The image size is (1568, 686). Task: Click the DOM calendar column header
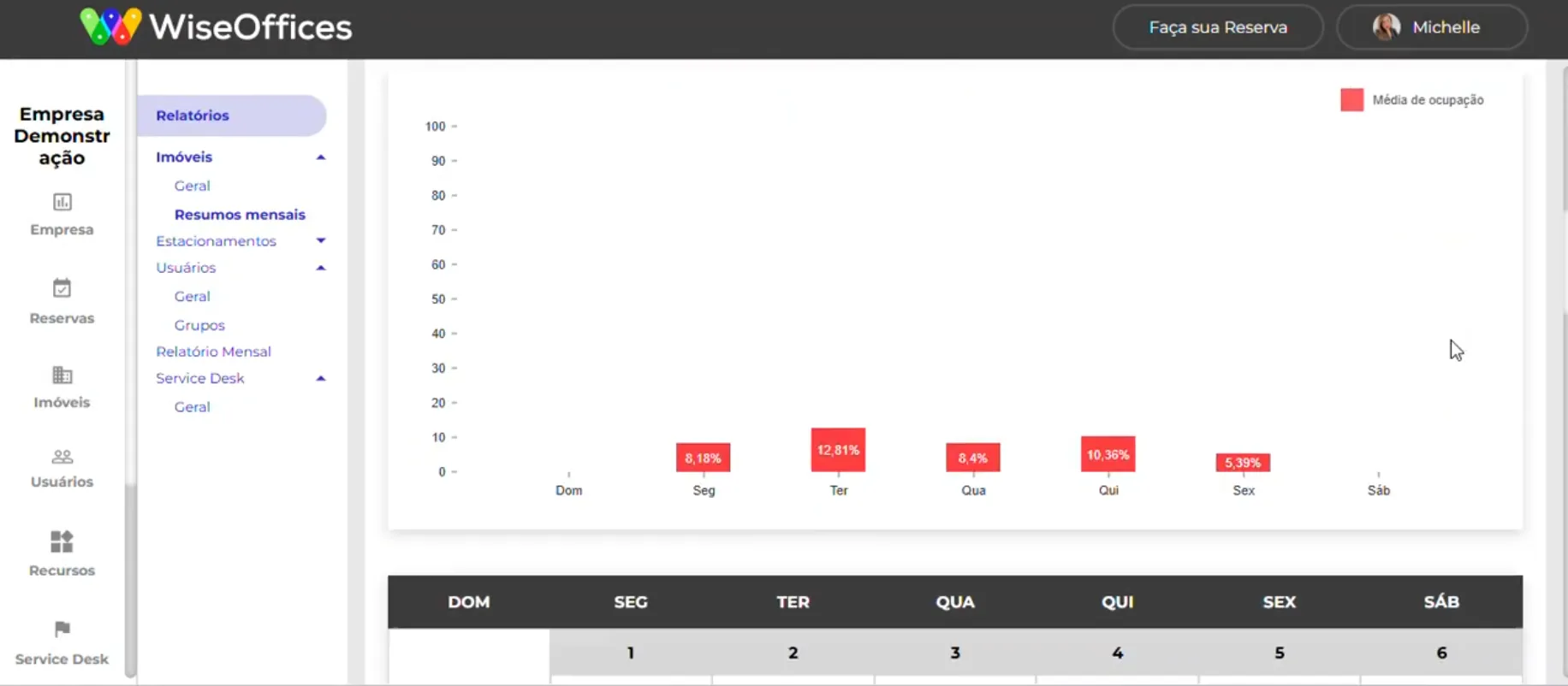pos(469,602)
